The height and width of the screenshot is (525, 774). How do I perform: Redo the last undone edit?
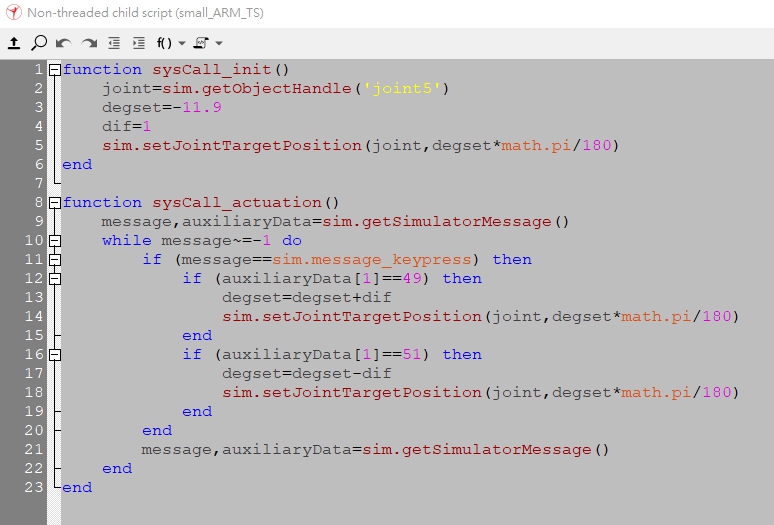point(89,43)
